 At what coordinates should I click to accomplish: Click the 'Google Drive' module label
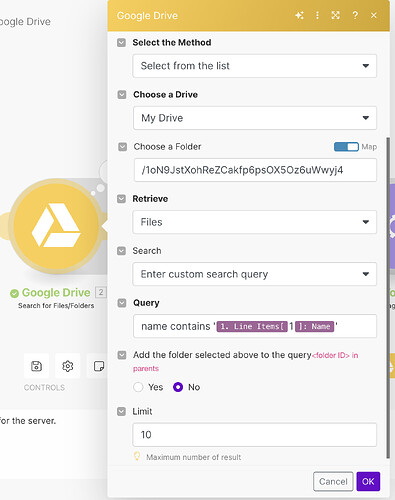[x=56, y=293]
